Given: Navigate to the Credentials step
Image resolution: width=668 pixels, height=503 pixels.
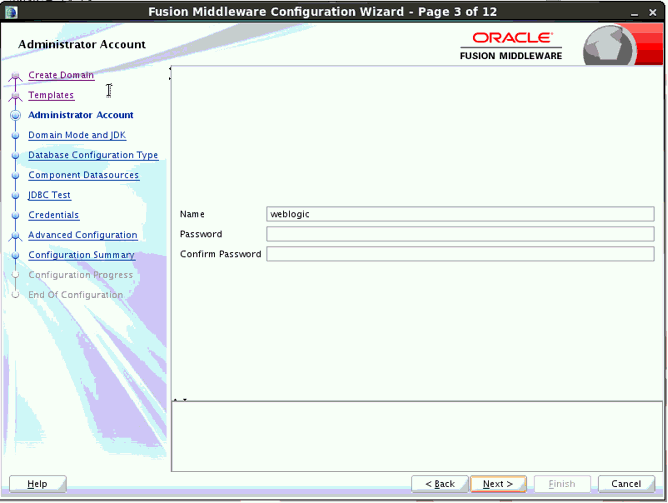Looking at the screenshot, I should click(x=54, y=215).
